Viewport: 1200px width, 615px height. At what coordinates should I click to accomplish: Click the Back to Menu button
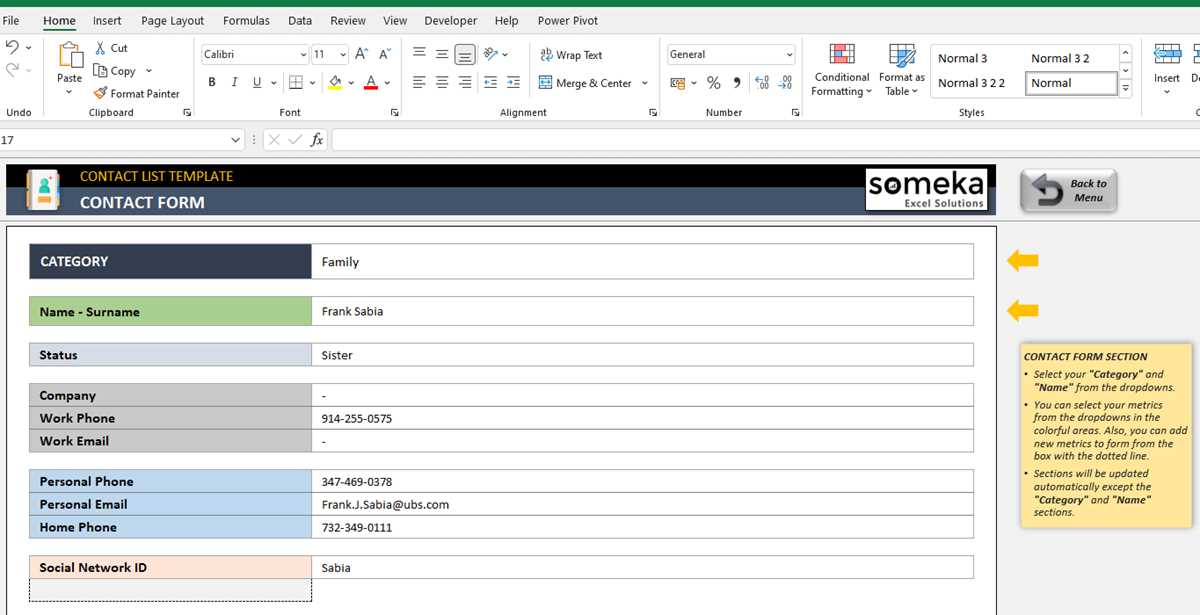point(1069,190)
